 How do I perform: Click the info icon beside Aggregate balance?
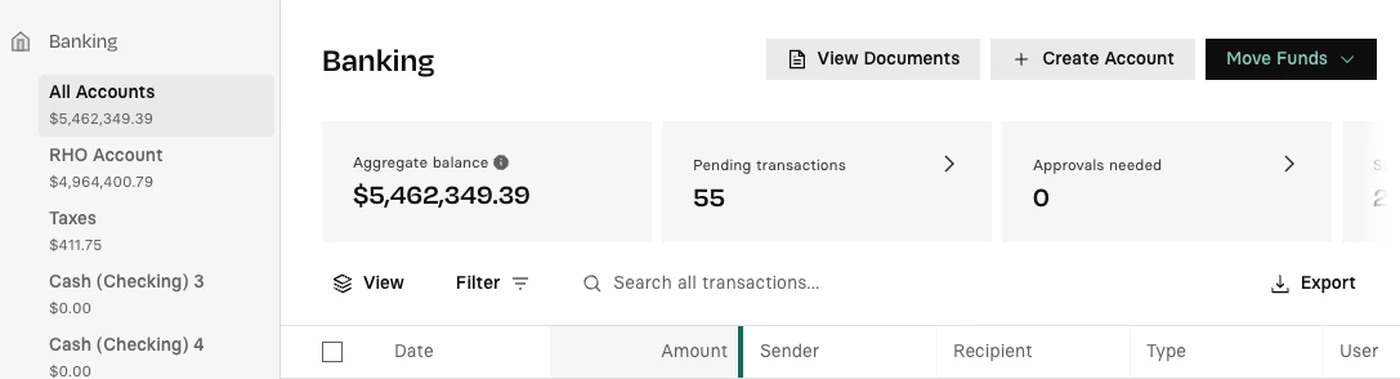point(501,162)
